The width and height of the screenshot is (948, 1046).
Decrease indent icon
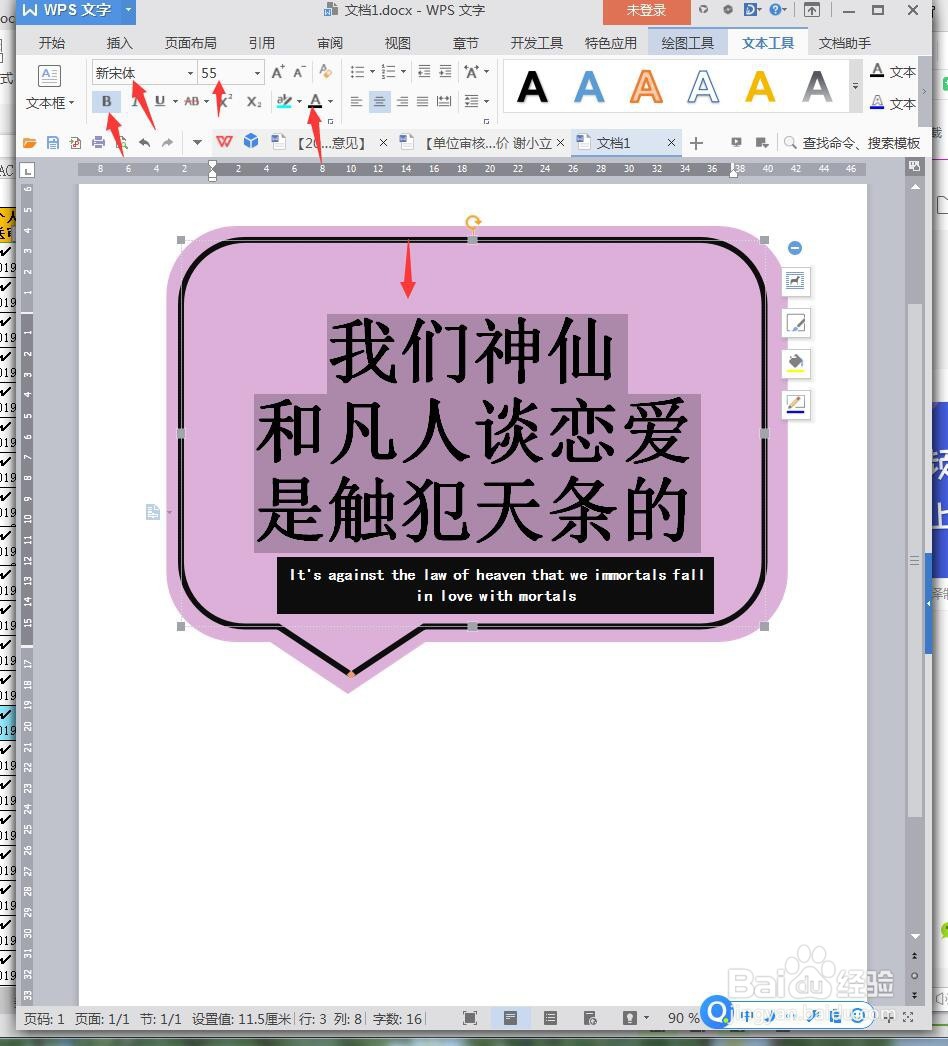(424, 71)
